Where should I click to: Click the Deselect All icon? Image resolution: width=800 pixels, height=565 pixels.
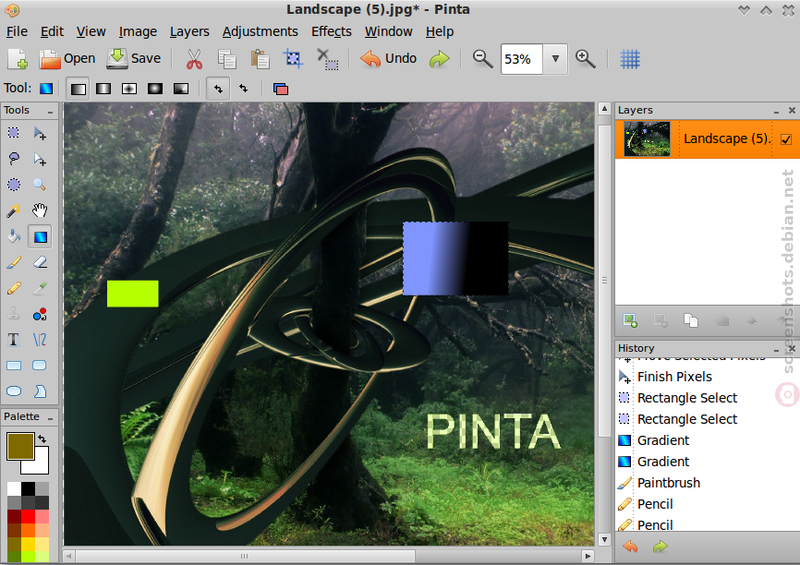click(327, 59)
